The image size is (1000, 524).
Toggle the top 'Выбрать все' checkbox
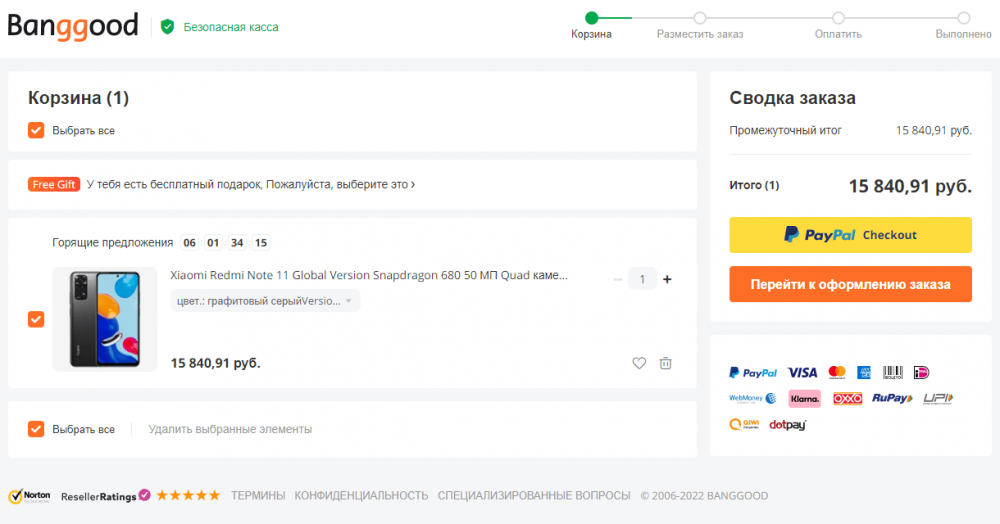tap(36, 130)
